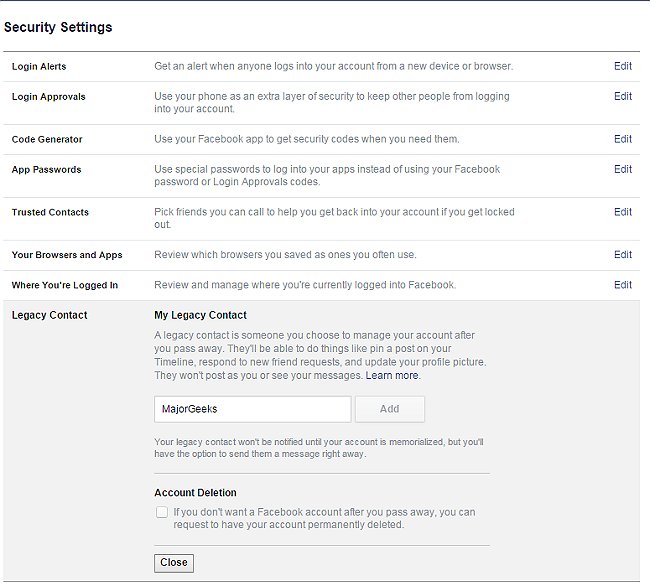Edit the Login Alerts setting
This screenshot has width=650, height=586.
pyautogui.click(x=622, y=66)
